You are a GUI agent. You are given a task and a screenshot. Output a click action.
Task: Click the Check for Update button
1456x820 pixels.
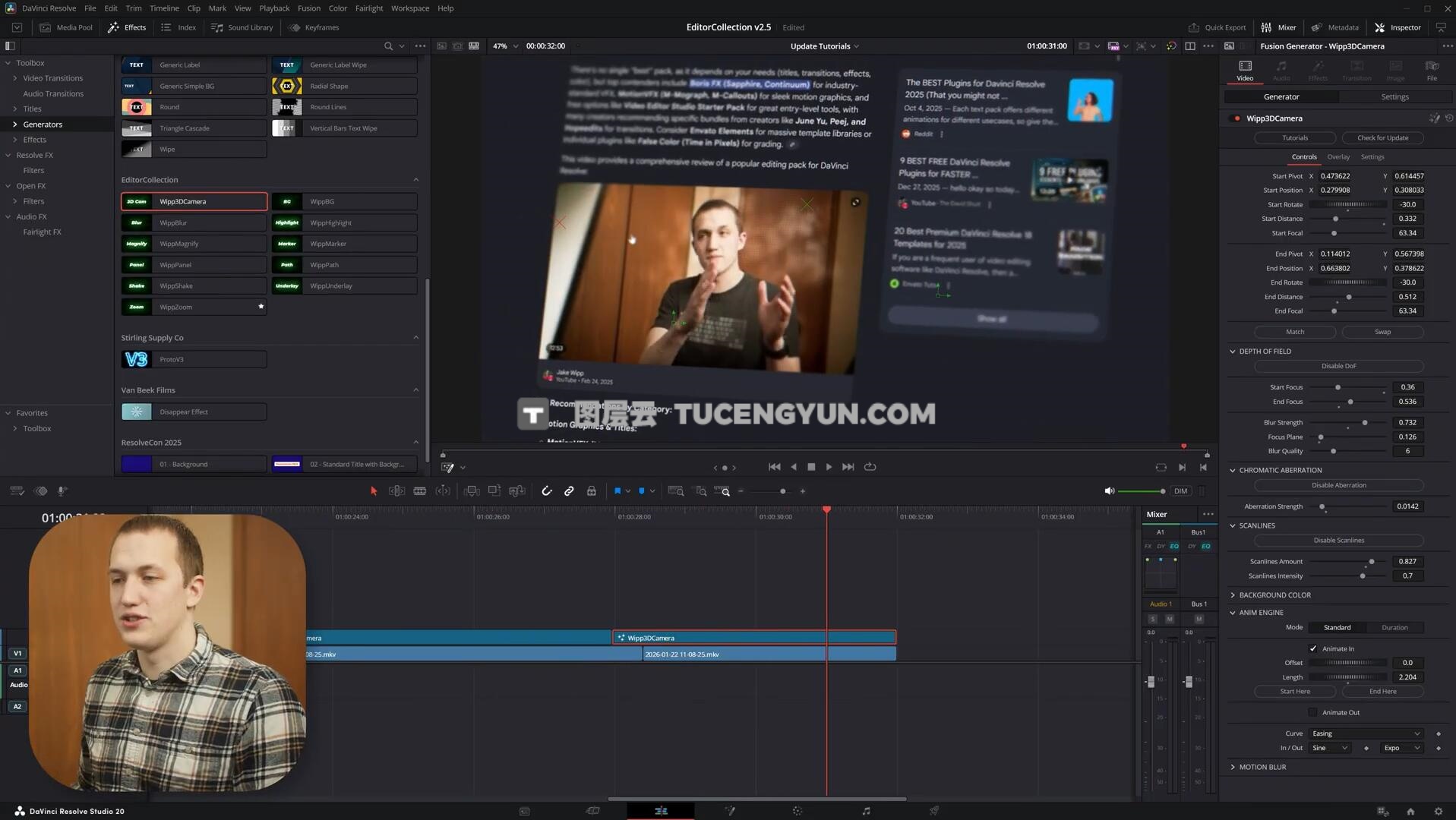(1382, 138)
